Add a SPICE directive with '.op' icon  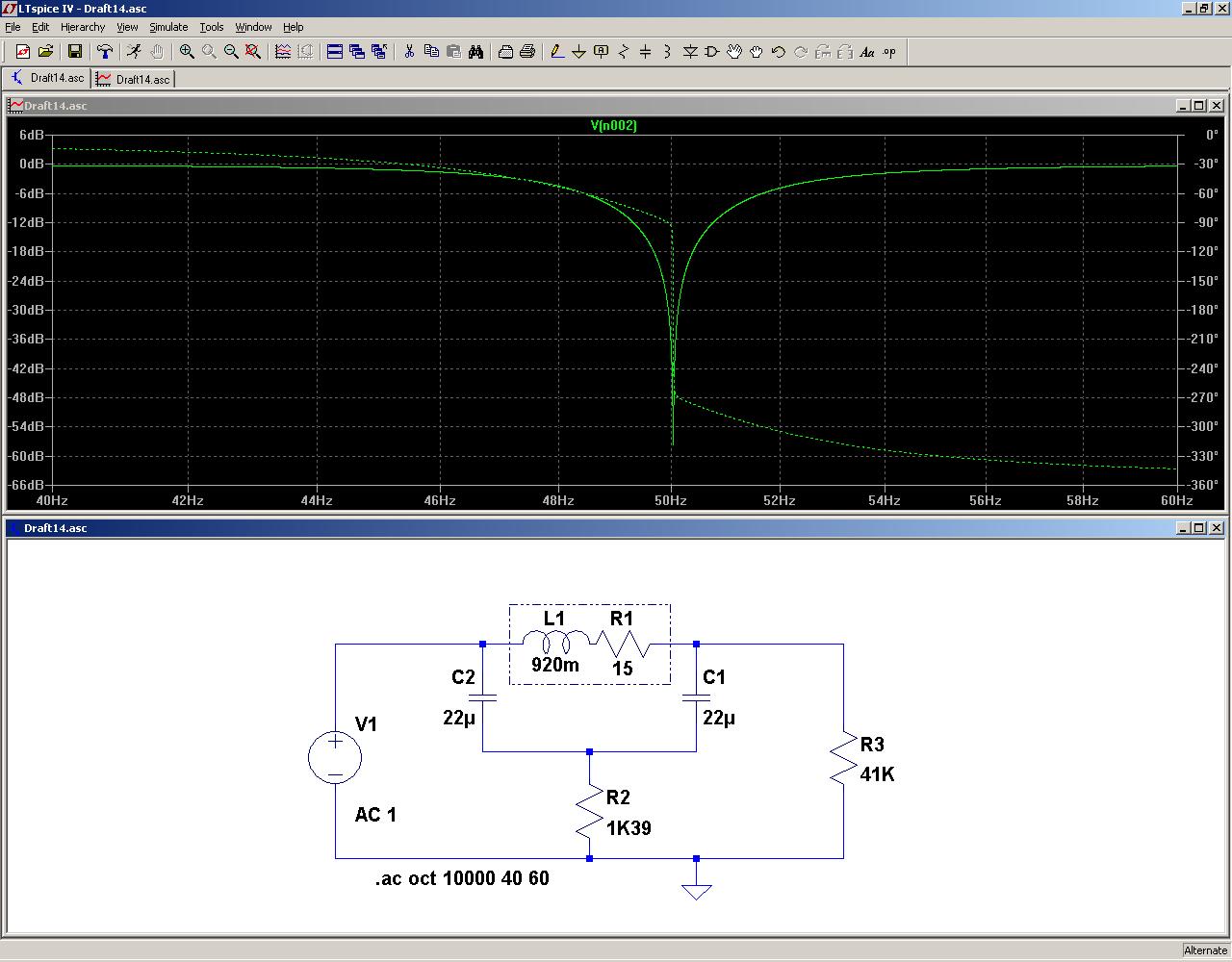click(889, 52)
